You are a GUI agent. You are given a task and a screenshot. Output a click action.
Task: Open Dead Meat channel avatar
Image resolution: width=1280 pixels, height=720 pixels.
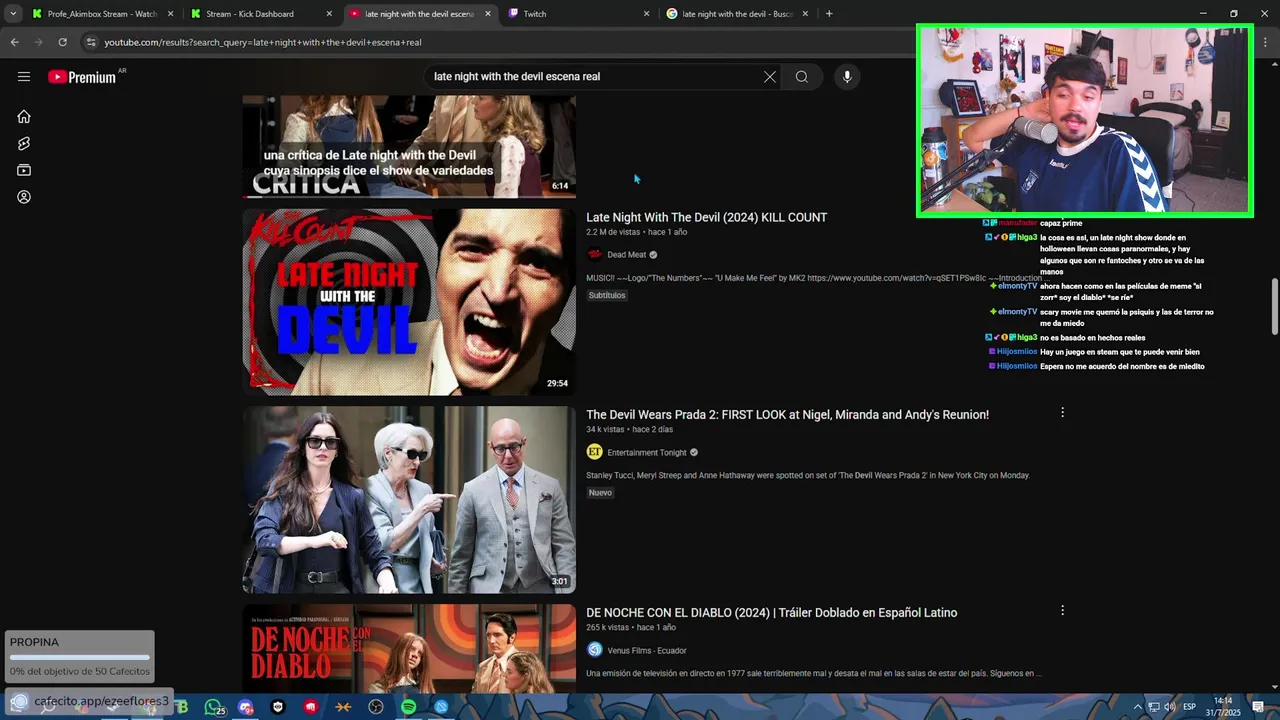coord(594,254)
